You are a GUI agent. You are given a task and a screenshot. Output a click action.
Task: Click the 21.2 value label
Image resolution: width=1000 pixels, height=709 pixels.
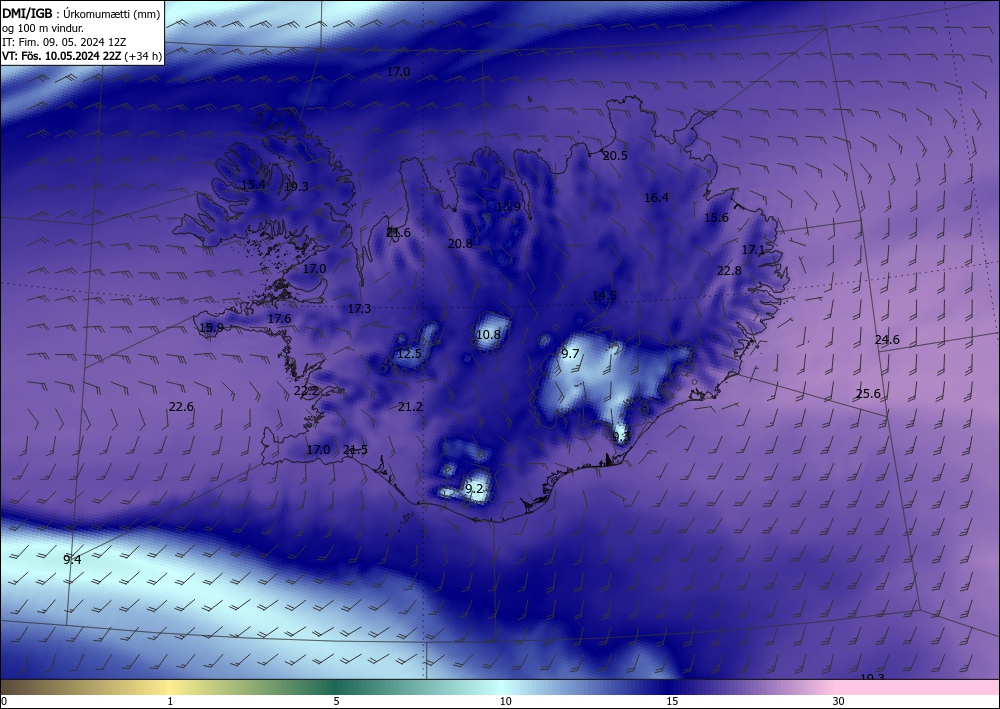coord(410,406)
